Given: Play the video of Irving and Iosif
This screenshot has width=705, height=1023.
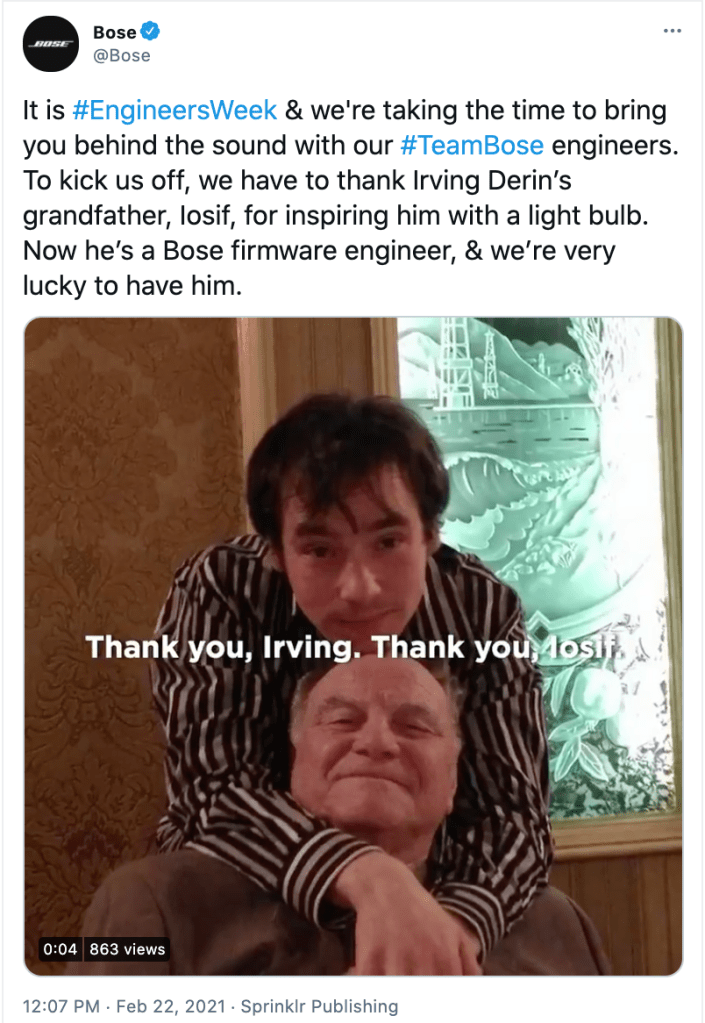Looking at the screenshot, I should coord(353,646).
